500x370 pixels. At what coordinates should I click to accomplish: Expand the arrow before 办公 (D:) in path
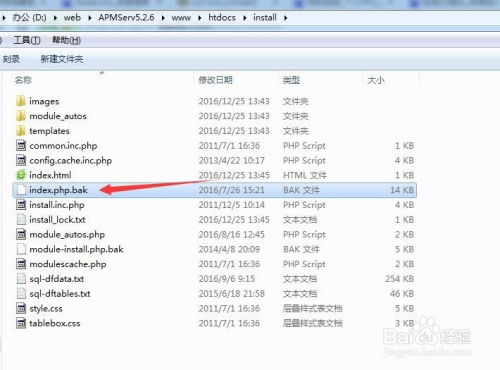tap(4, 18)
